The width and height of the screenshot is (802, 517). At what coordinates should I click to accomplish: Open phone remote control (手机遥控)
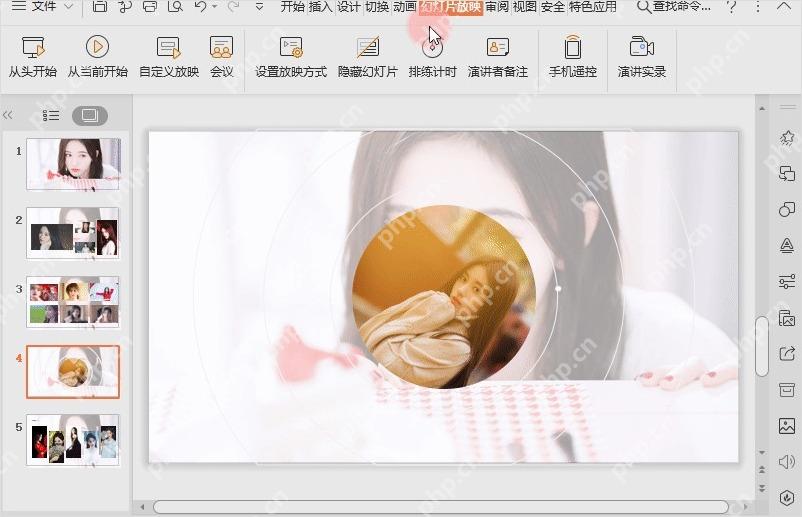tap(573, 57)
